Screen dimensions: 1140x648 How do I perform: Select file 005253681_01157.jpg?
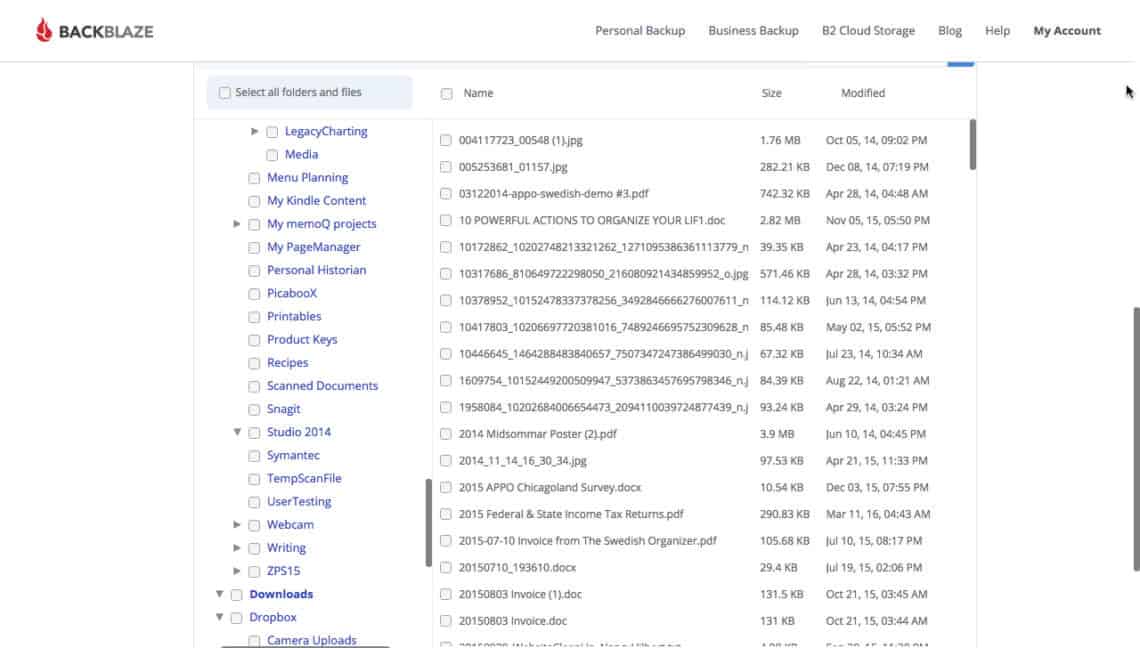513,167
